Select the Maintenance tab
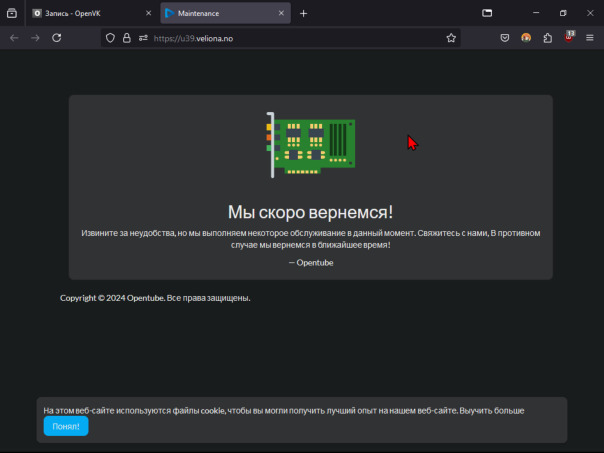Viewport: 604px width, 453px height. [x=225, y=13]
